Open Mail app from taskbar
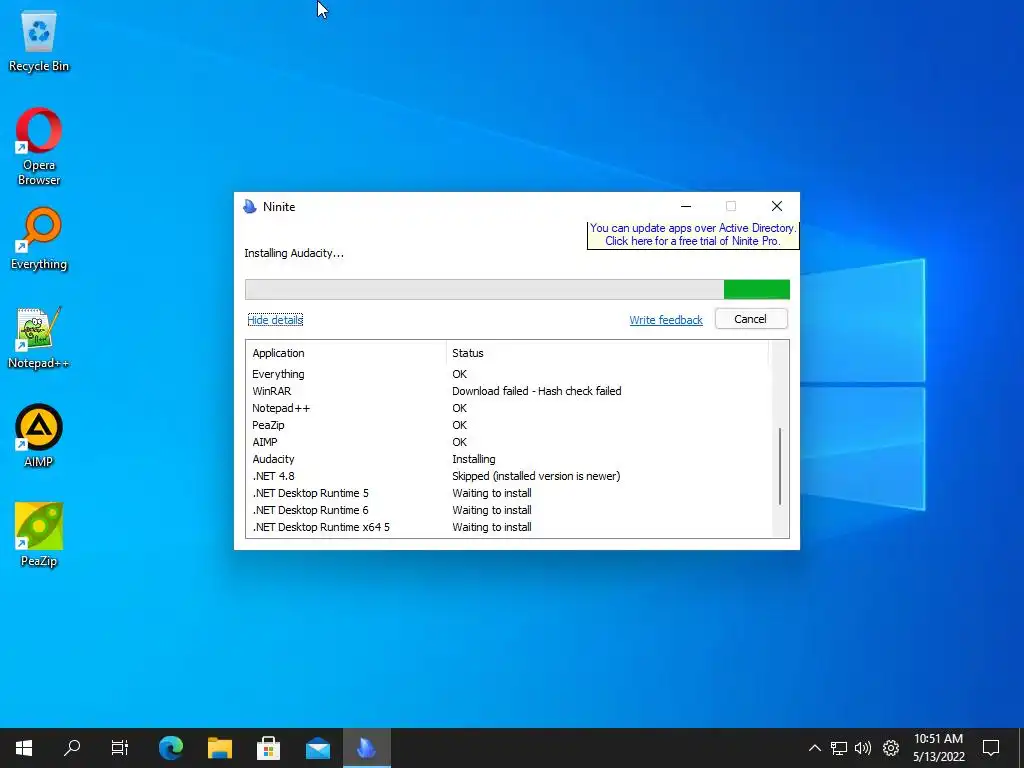The height and width of the screenshot is (768, 1024). pyautogui.click(x=317, y=748)
